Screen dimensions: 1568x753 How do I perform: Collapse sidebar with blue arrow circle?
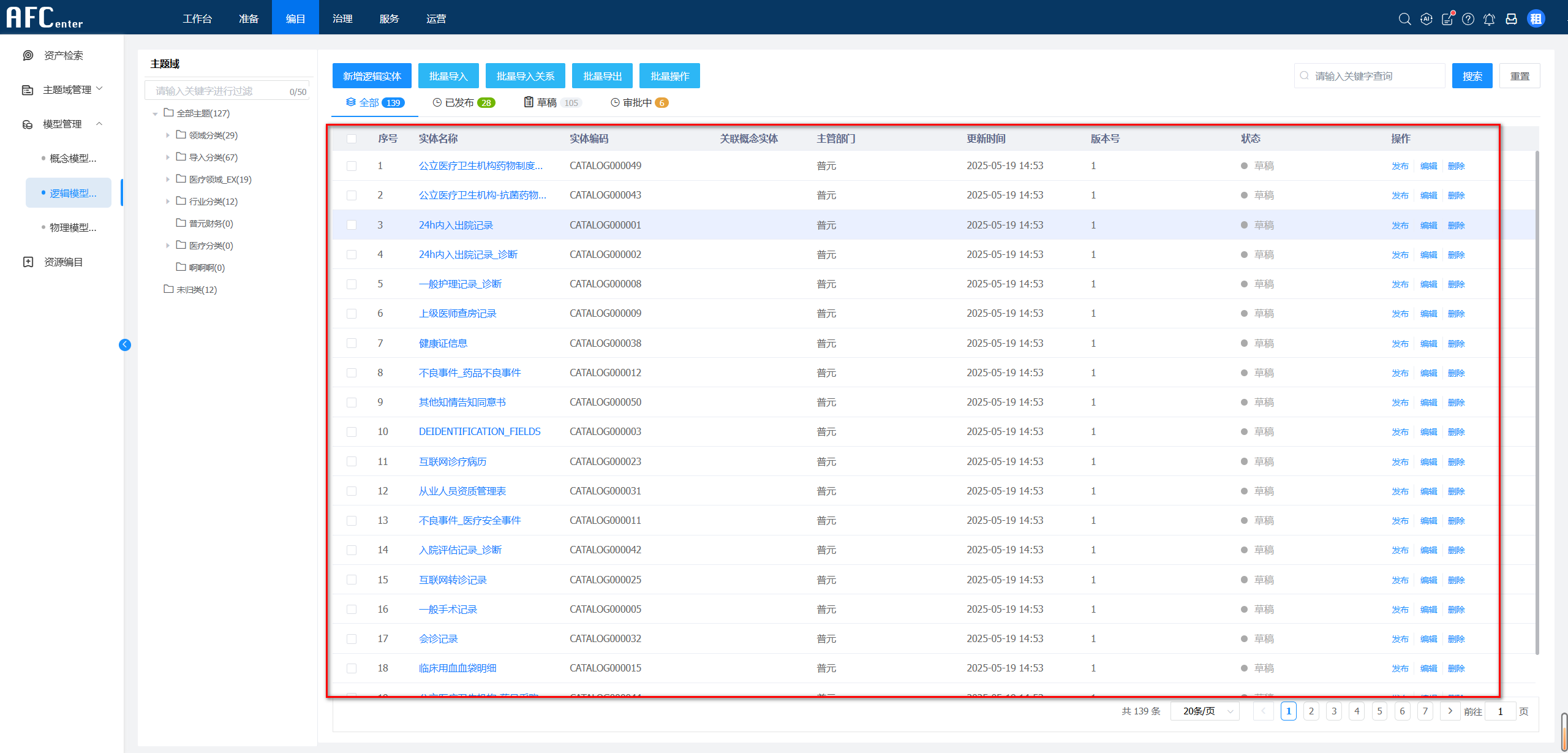pos(125,344)
